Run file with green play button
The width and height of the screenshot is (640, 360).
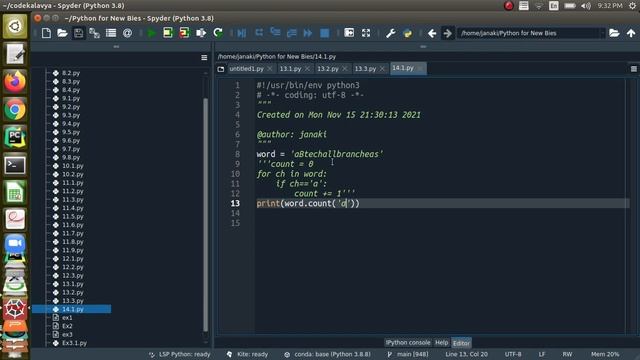pos(151,33)
